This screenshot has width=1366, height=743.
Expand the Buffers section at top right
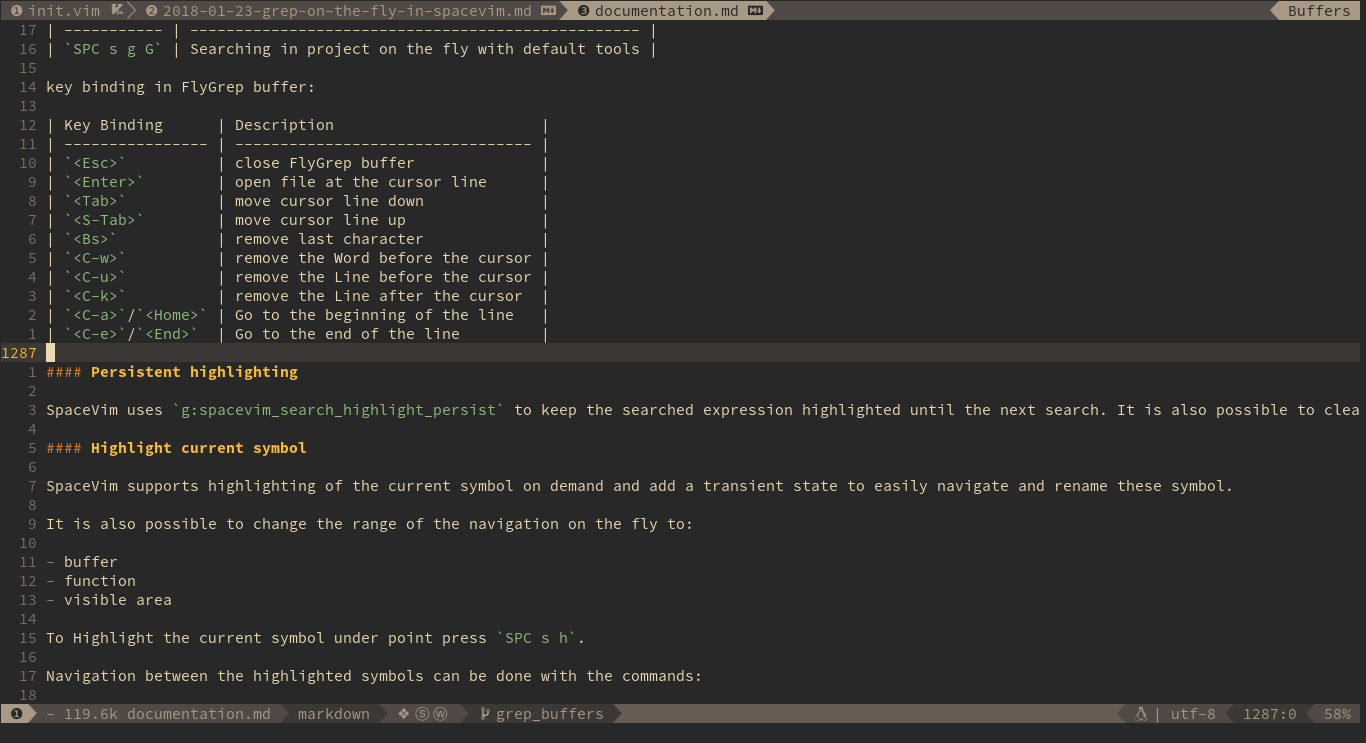click(1318, 10)
